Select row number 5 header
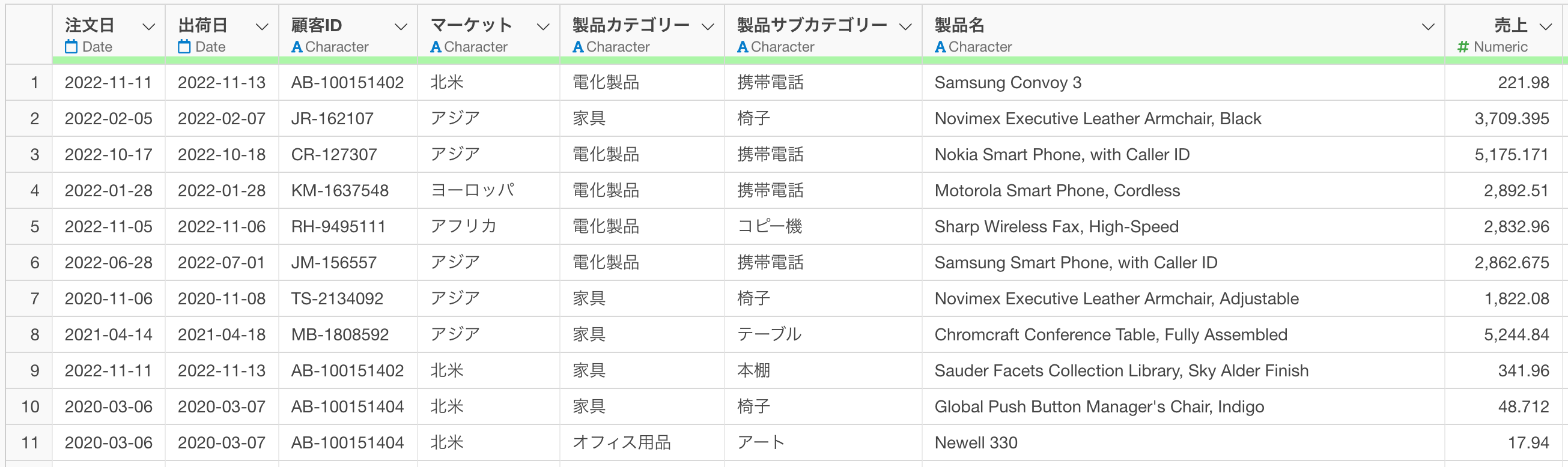Viewport: 1568px width, 467px height. coord(35,227)
